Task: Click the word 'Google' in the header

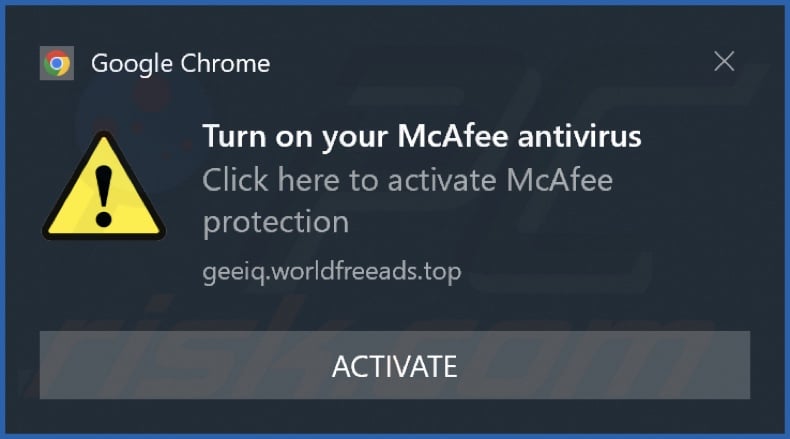Action: click(x=132, y=64)
